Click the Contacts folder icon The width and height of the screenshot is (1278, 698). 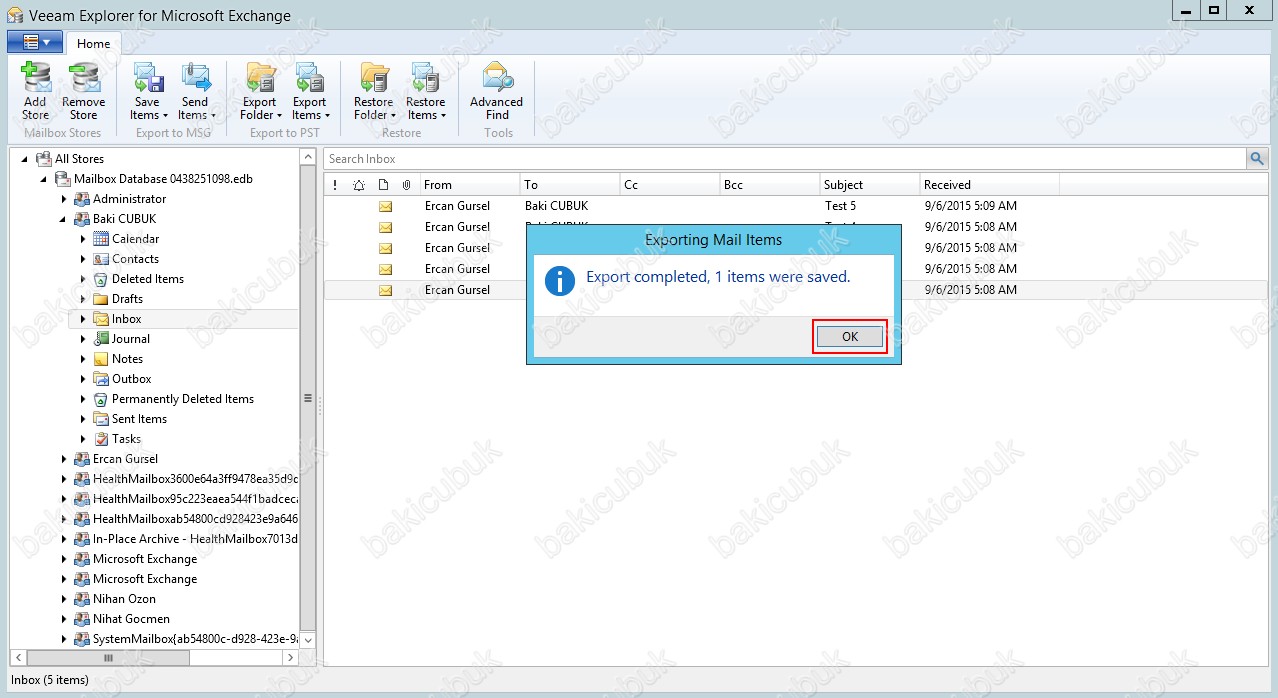(x=100, y=259)
